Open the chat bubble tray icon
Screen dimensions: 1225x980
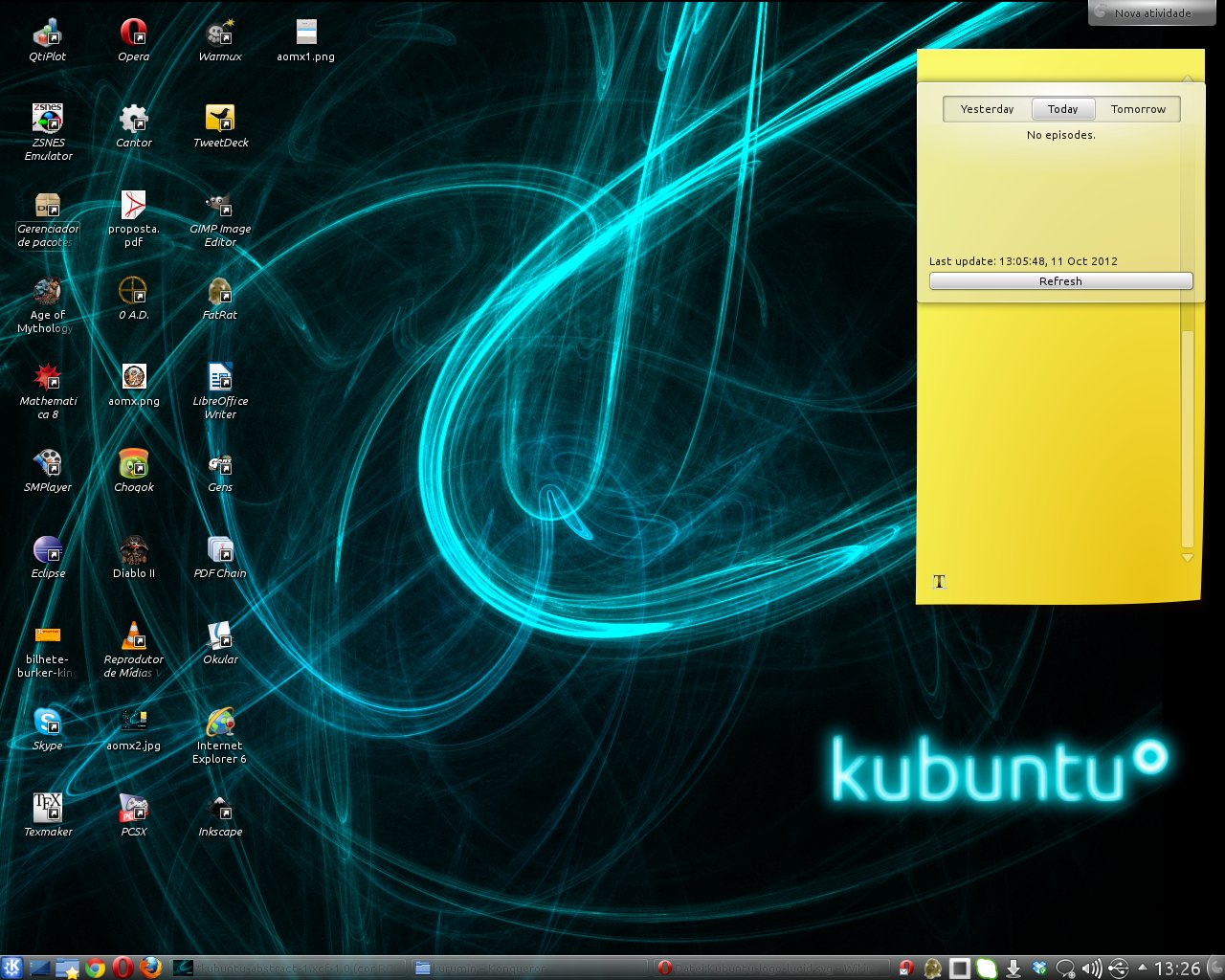coord(1065,969)
